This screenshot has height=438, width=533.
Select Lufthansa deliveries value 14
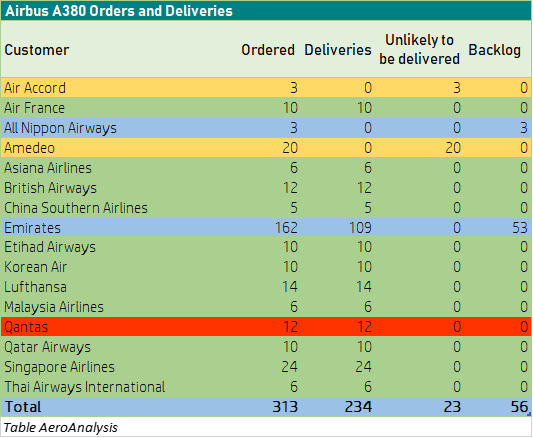pos(364,287)
